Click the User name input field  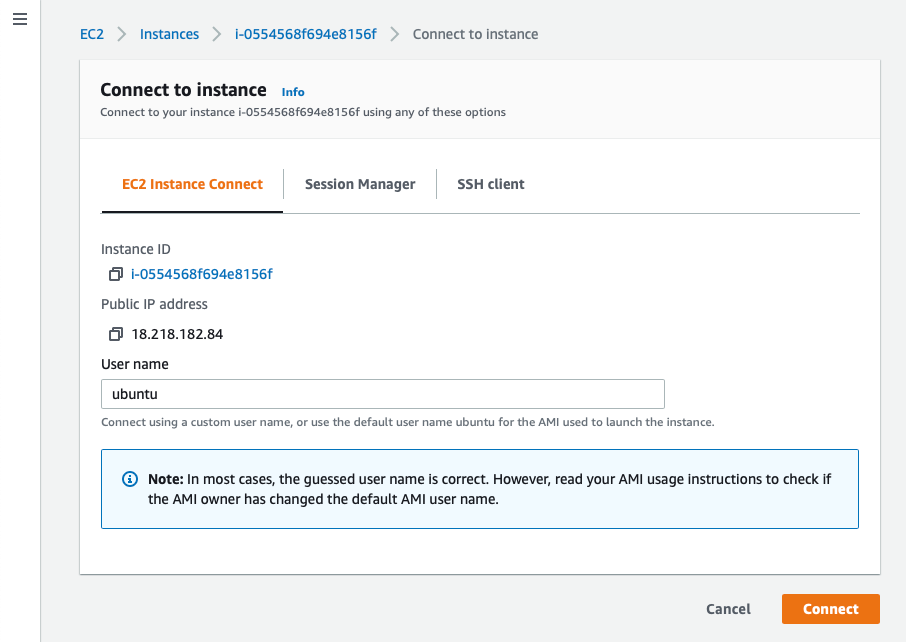tap(383, 394)
